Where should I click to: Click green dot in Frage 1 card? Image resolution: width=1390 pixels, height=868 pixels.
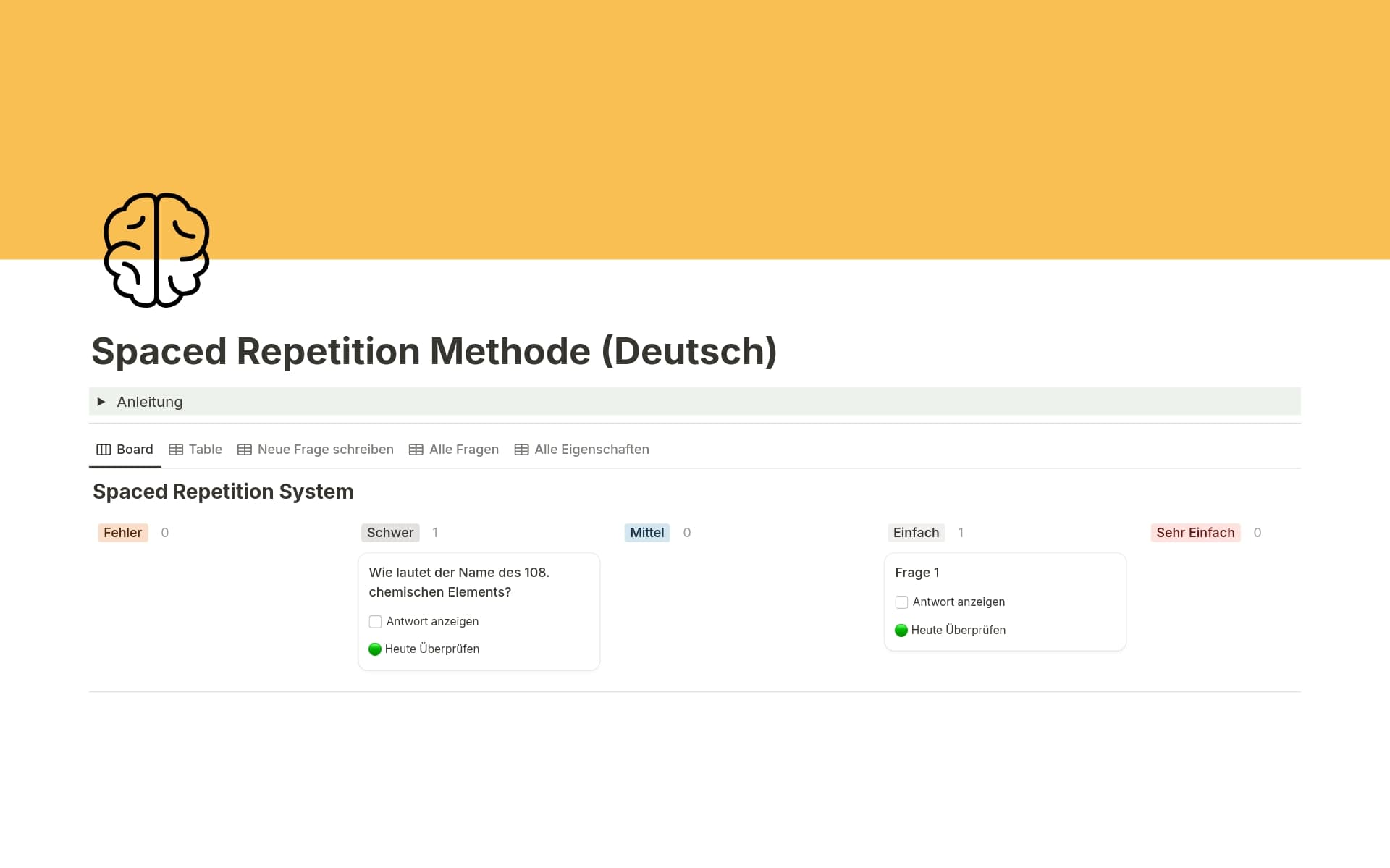[901, 631]
